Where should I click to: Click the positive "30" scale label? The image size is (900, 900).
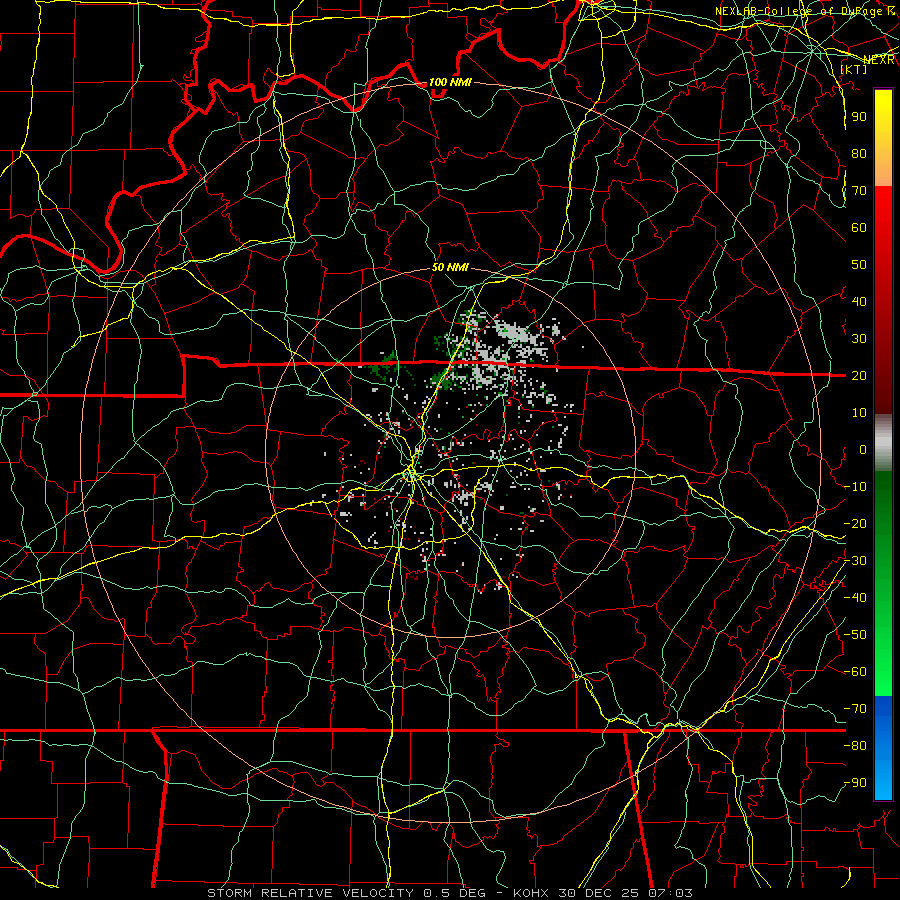click(x=859, y=339)
